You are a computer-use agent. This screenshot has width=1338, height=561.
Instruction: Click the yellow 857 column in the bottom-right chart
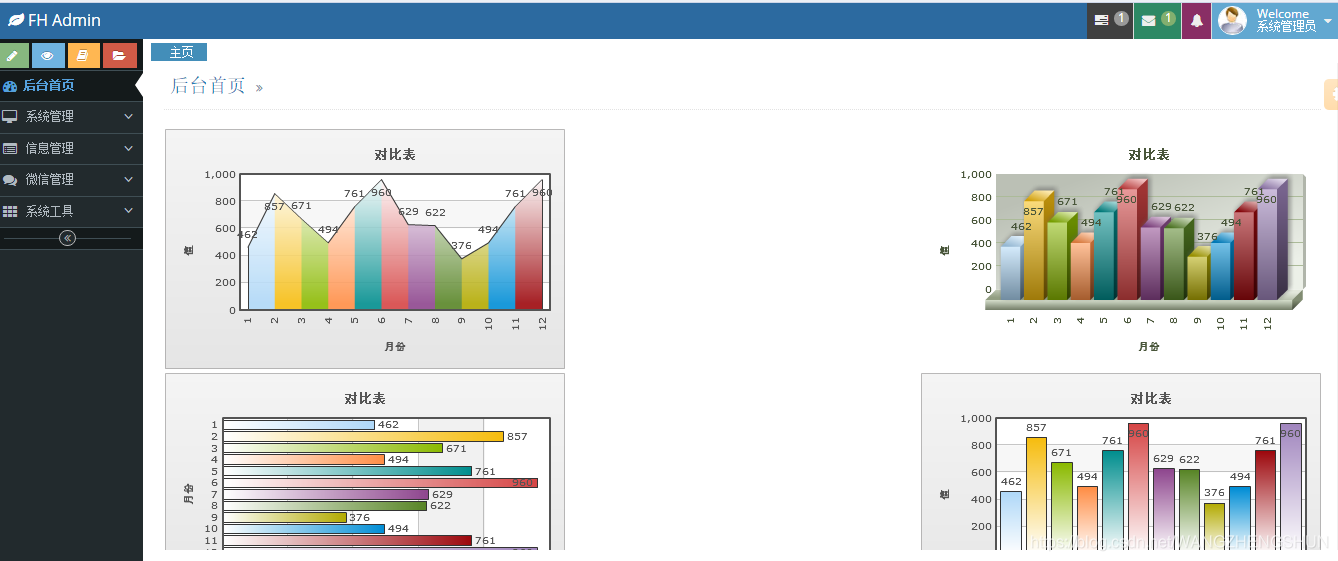1036,493
